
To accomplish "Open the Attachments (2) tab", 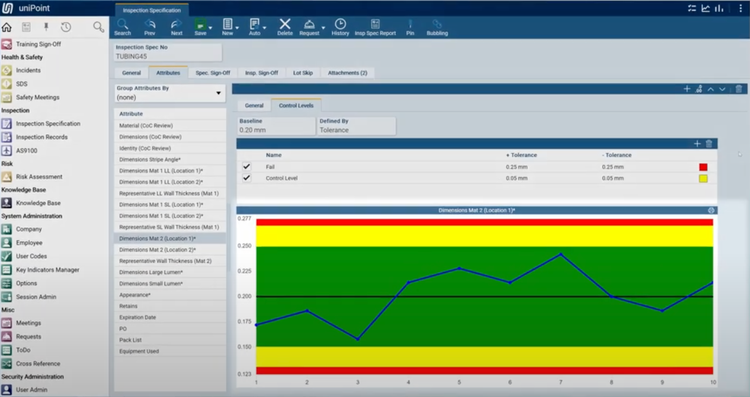I will tap(347, 73).
